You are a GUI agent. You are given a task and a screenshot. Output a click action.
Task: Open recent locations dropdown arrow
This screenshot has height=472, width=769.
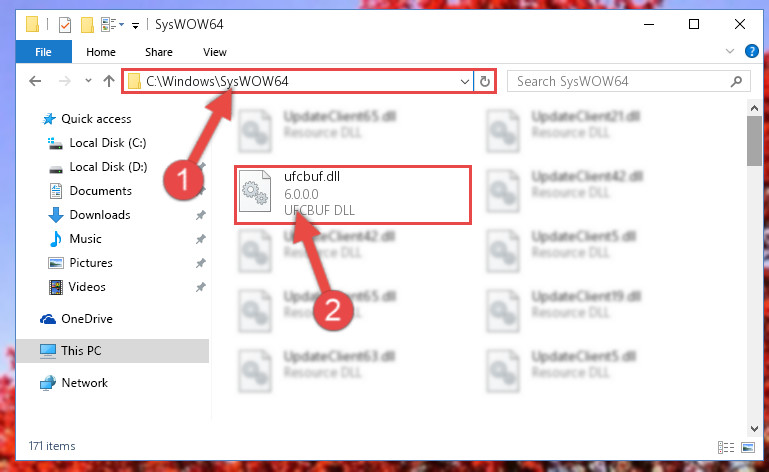coord(88,81)
